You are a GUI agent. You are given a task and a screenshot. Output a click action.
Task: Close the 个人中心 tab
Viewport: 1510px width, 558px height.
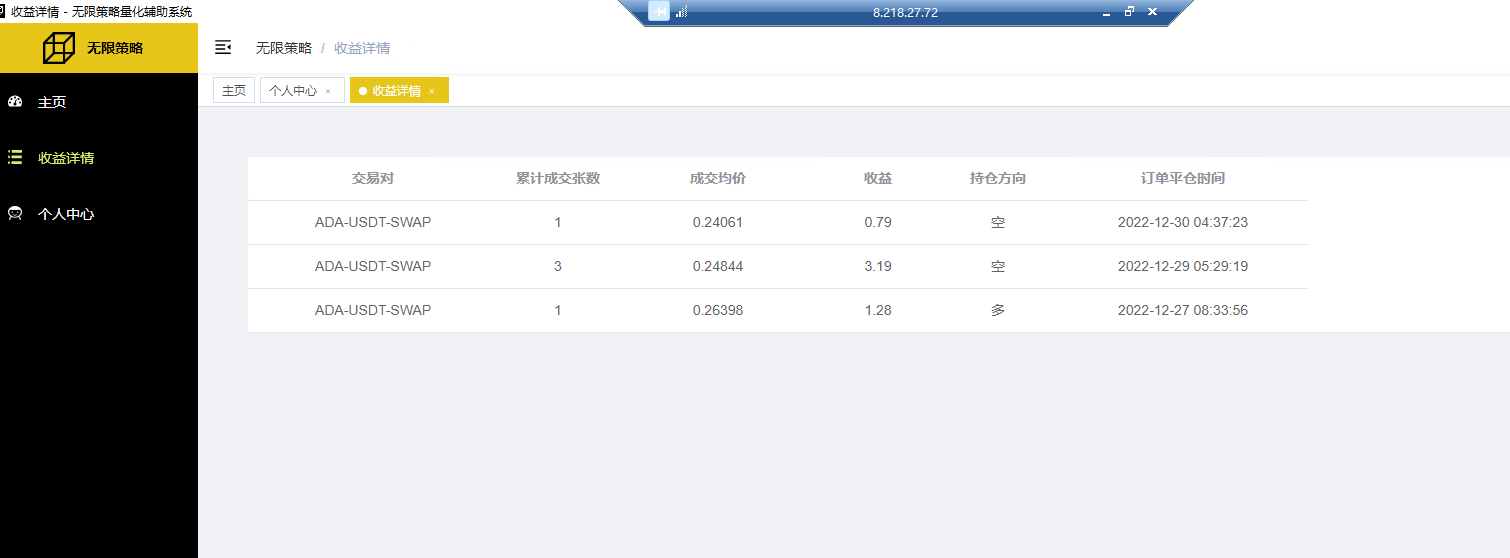[328, 91]
